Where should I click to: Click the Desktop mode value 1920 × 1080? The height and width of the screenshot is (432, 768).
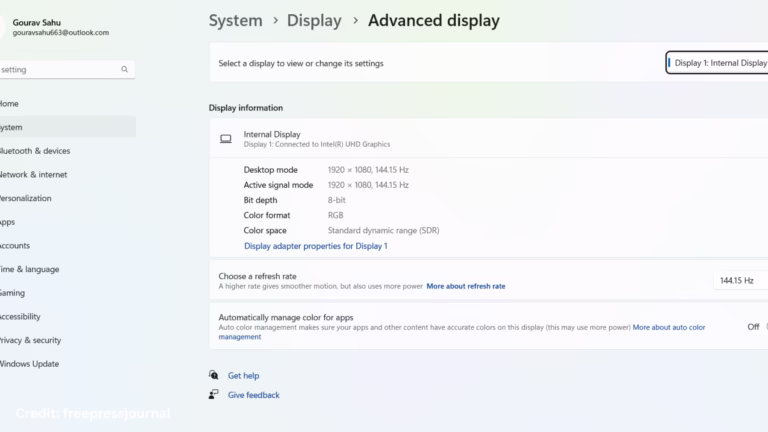pos(368,169)
